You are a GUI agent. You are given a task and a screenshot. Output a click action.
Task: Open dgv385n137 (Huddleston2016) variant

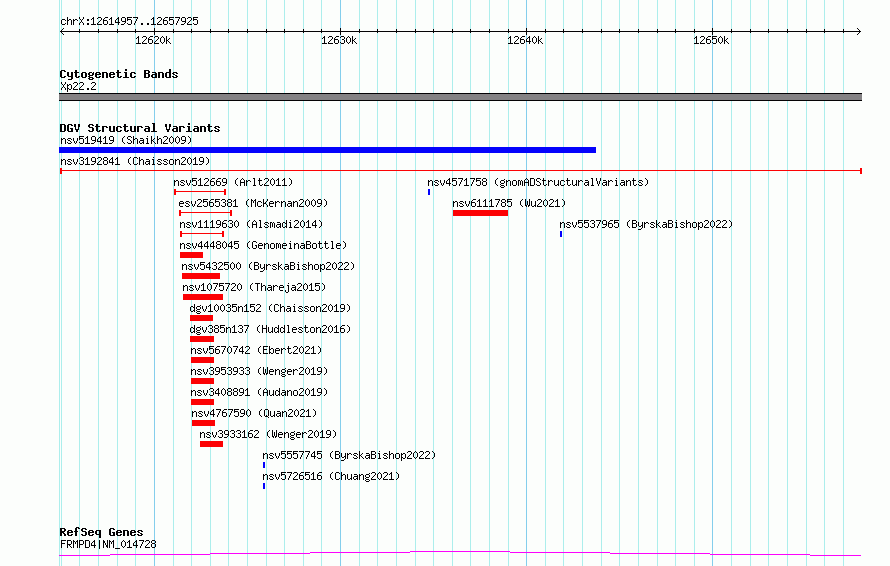[x=270, y=329]
